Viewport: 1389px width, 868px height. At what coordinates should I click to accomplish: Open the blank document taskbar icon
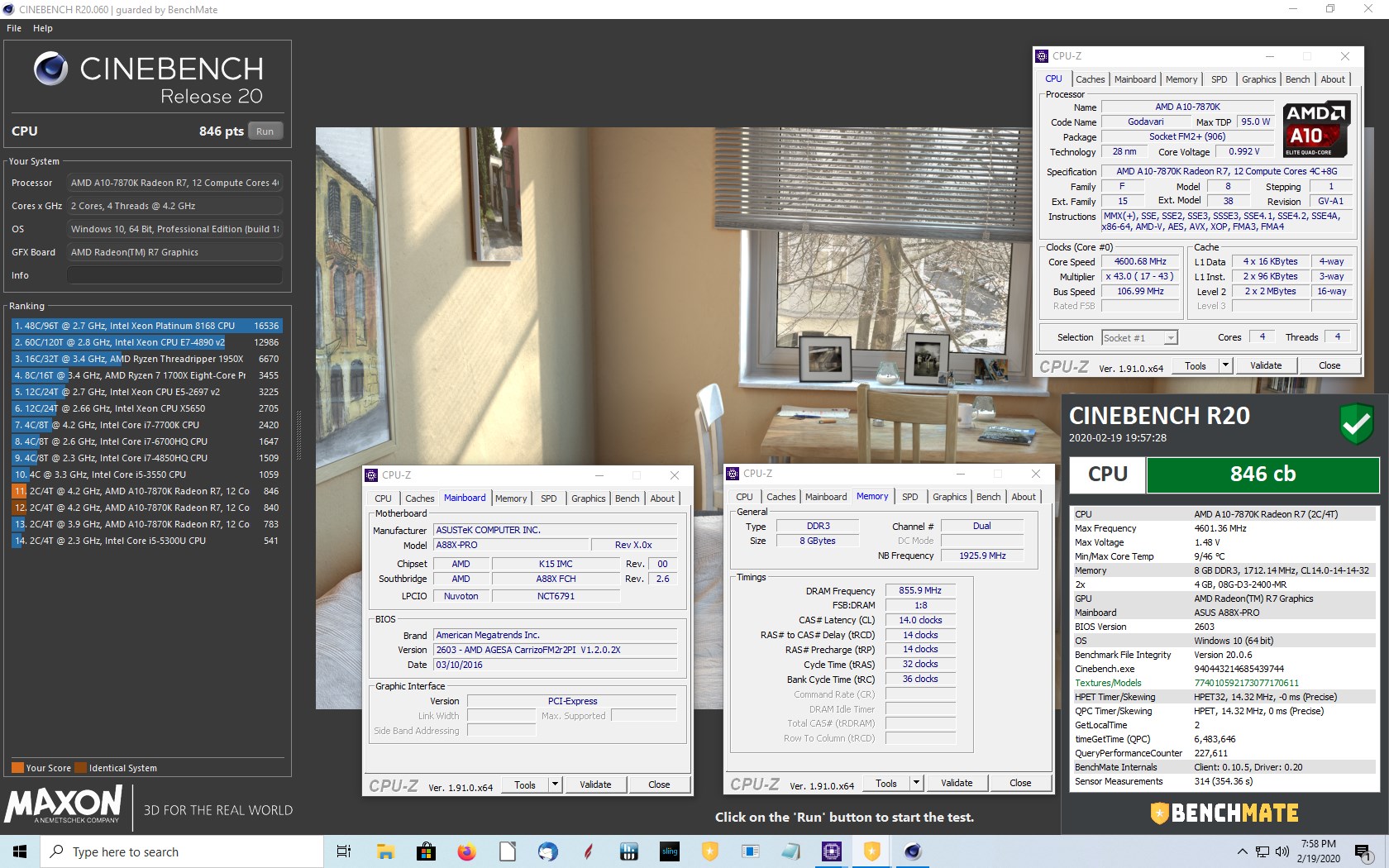tap(507, 851)
